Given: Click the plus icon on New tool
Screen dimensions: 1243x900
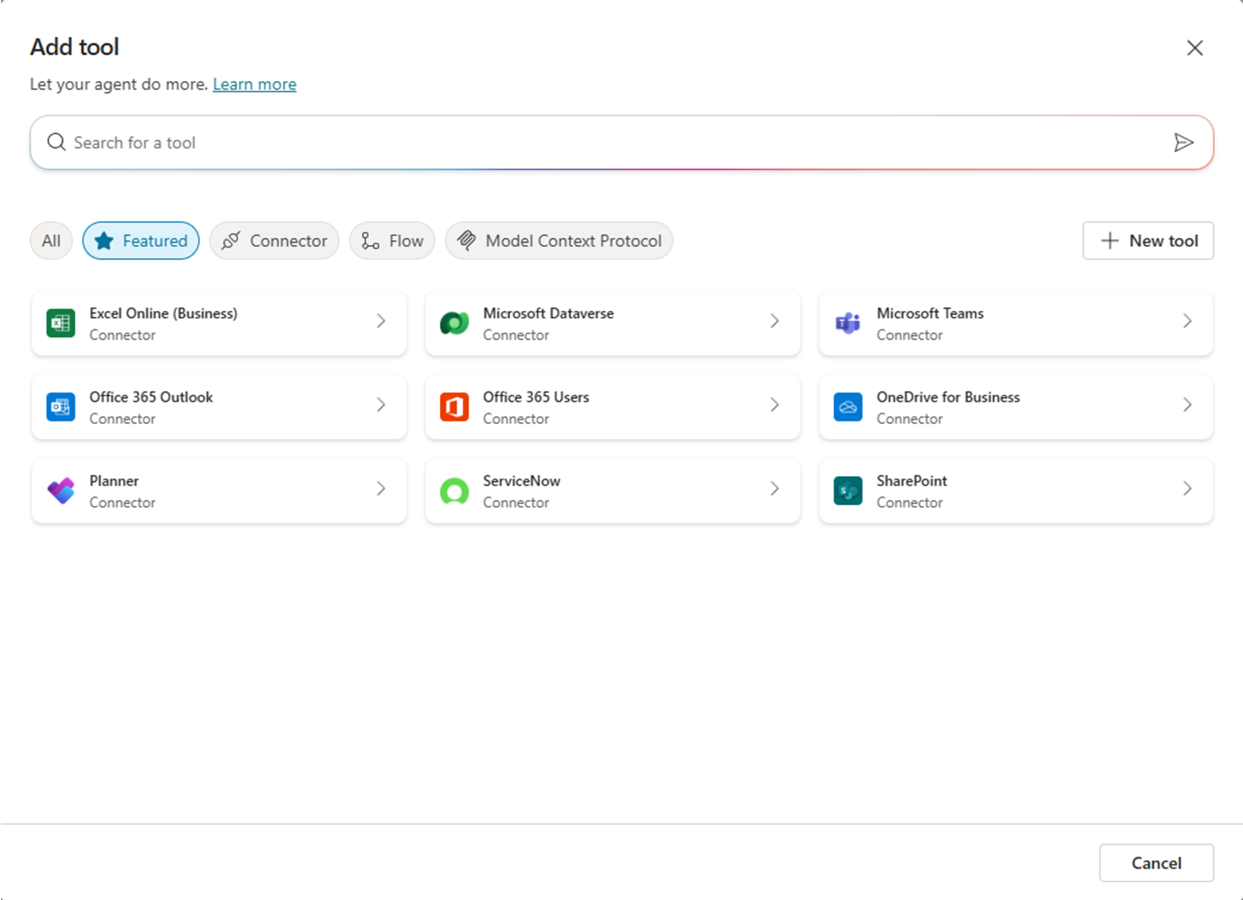Looking at the screenshot, I should pyautogui.click(x=1110, y=241).
